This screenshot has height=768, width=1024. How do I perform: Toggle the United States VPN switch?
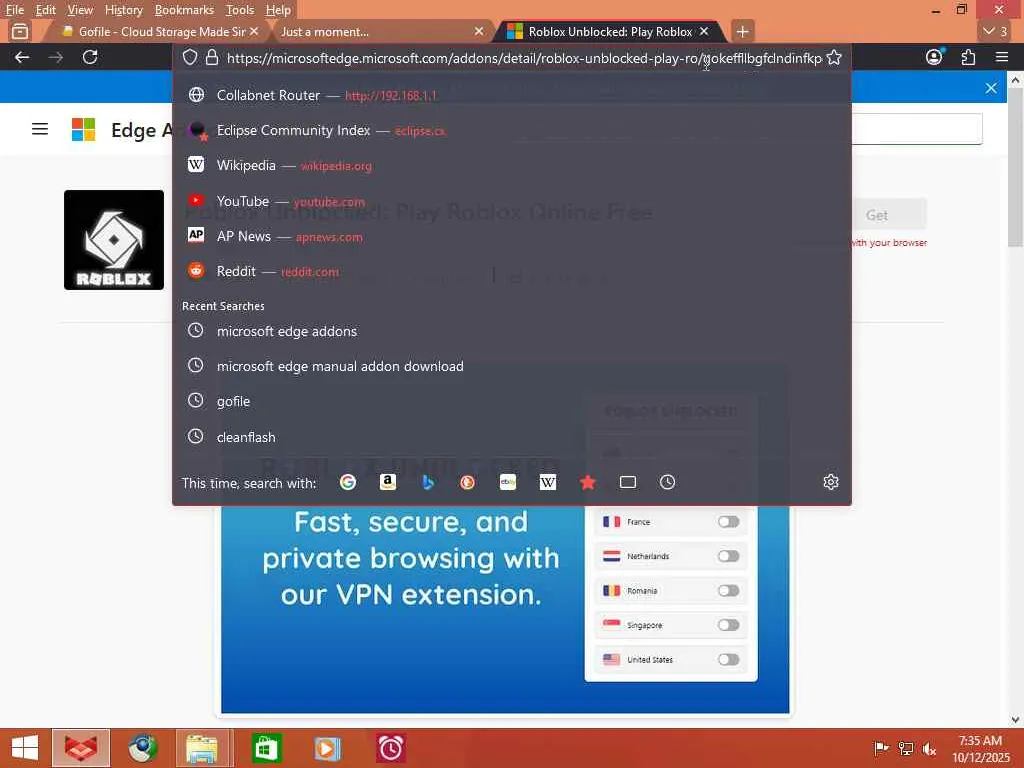click(728, 660)
